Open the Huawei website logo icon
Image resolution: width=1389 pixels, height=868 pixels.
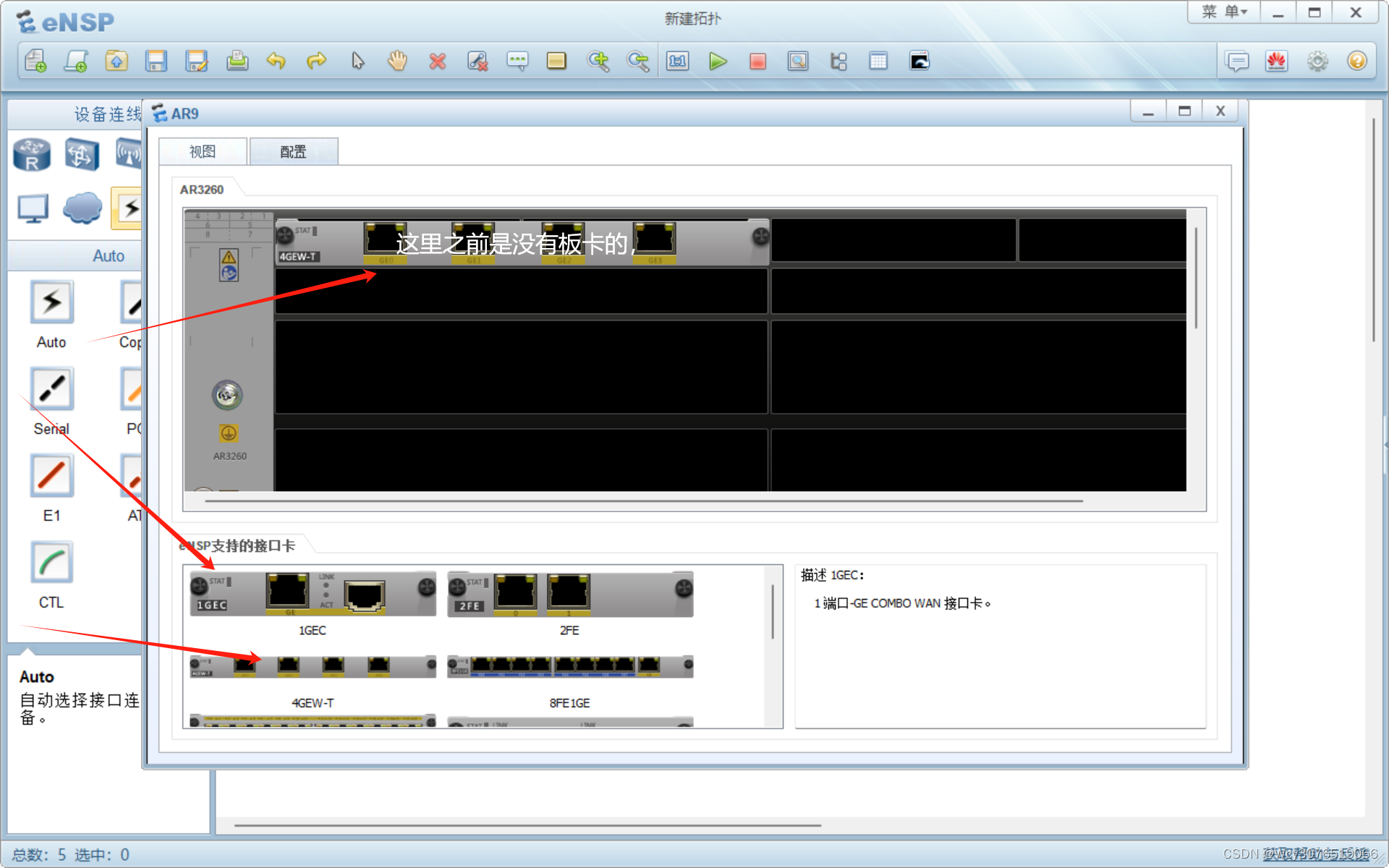(x=1277, y=61)
